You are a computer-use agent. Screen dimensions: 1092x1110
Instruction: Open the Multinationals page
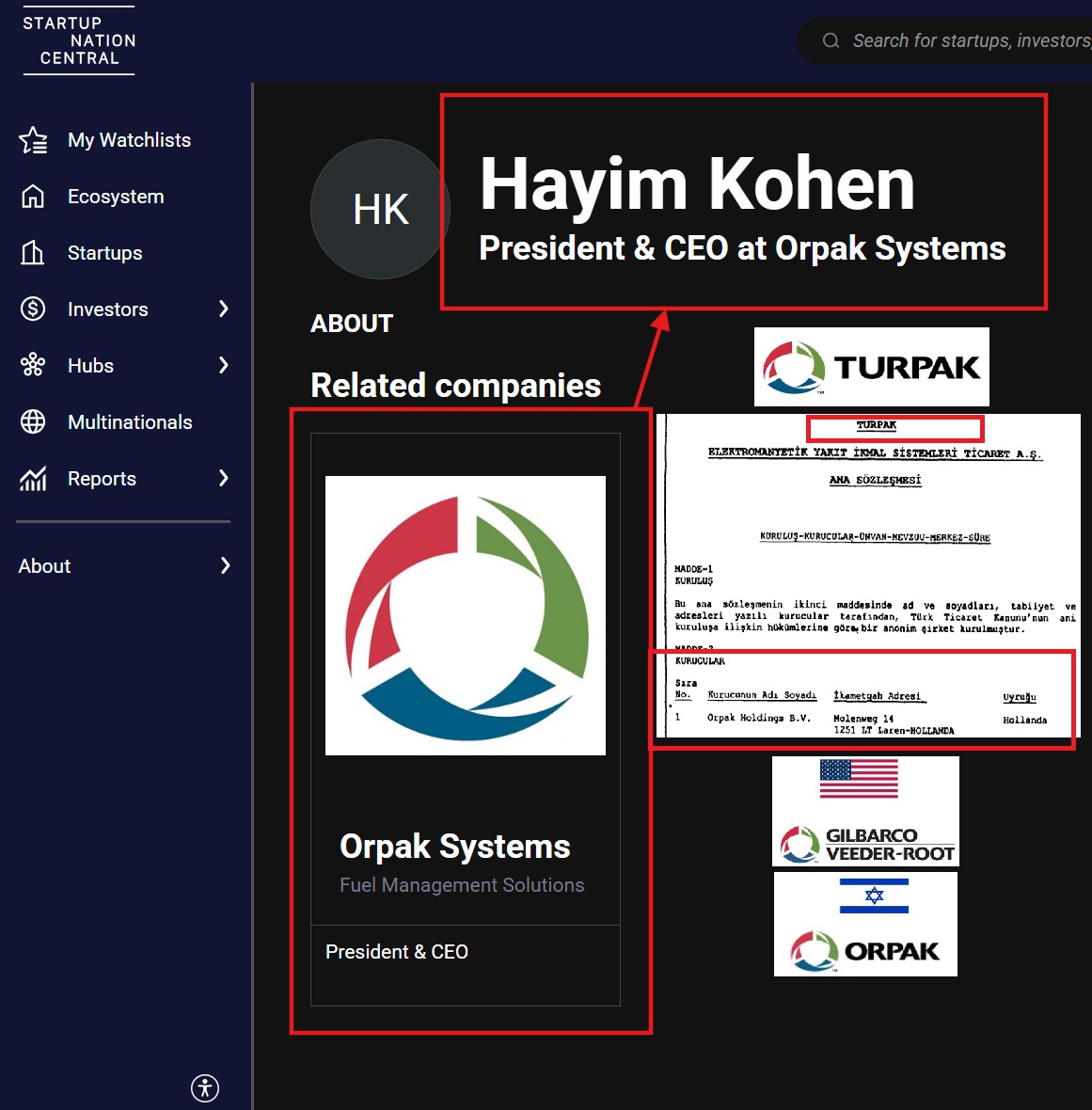[130, 422]
